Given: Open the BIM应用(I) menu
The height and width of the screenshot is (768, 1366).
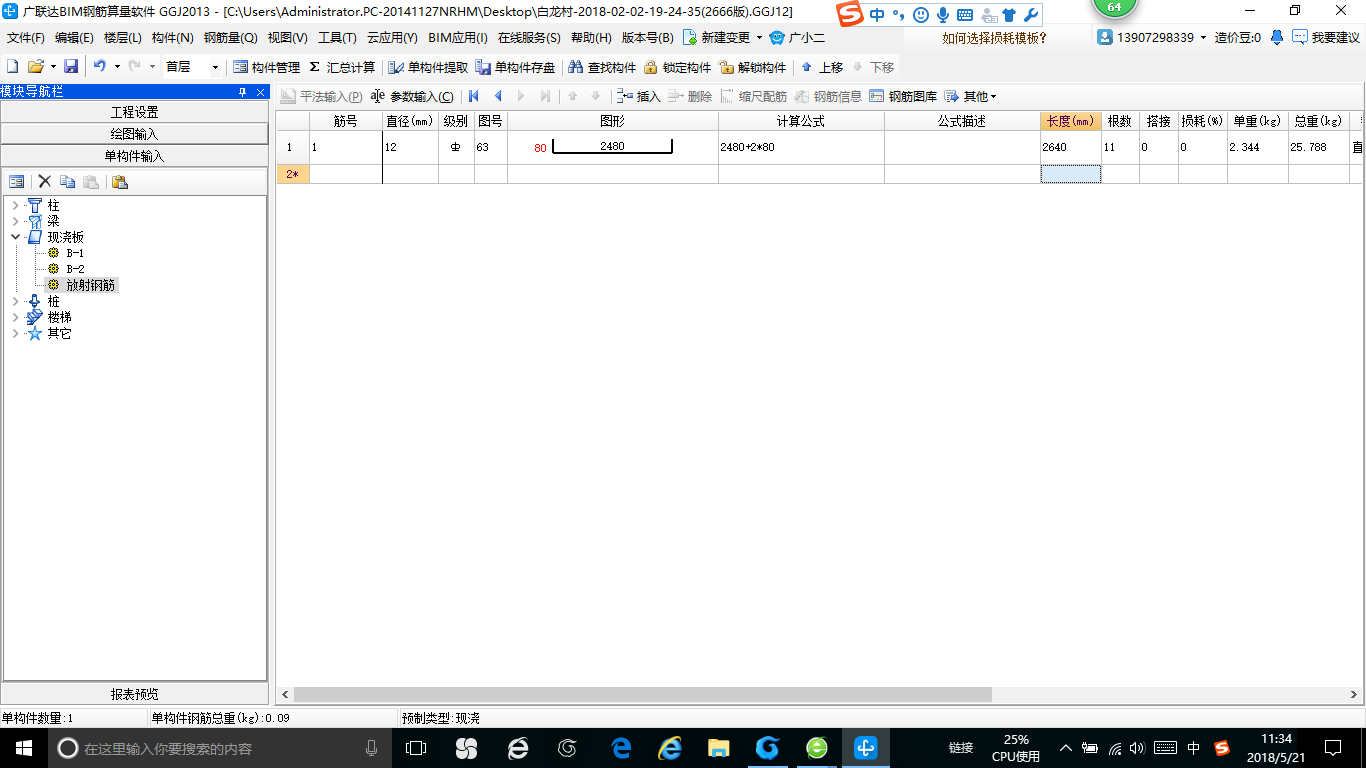Looking at the screenshot, I should tap(458, 38).
